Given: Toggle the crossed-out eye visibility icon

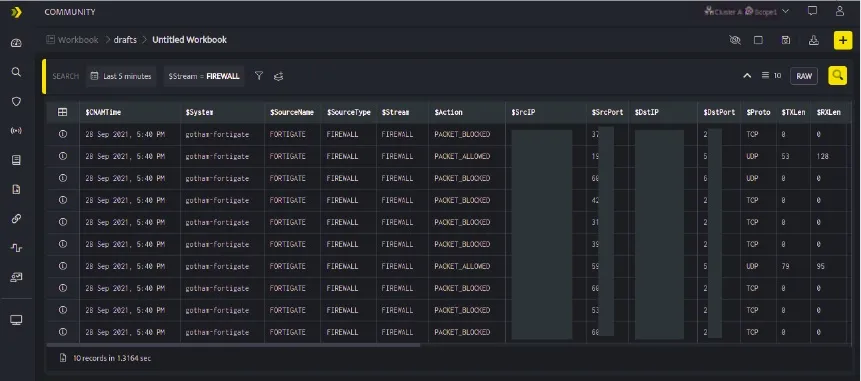Looking at the screenshot, I should [735, 40].
